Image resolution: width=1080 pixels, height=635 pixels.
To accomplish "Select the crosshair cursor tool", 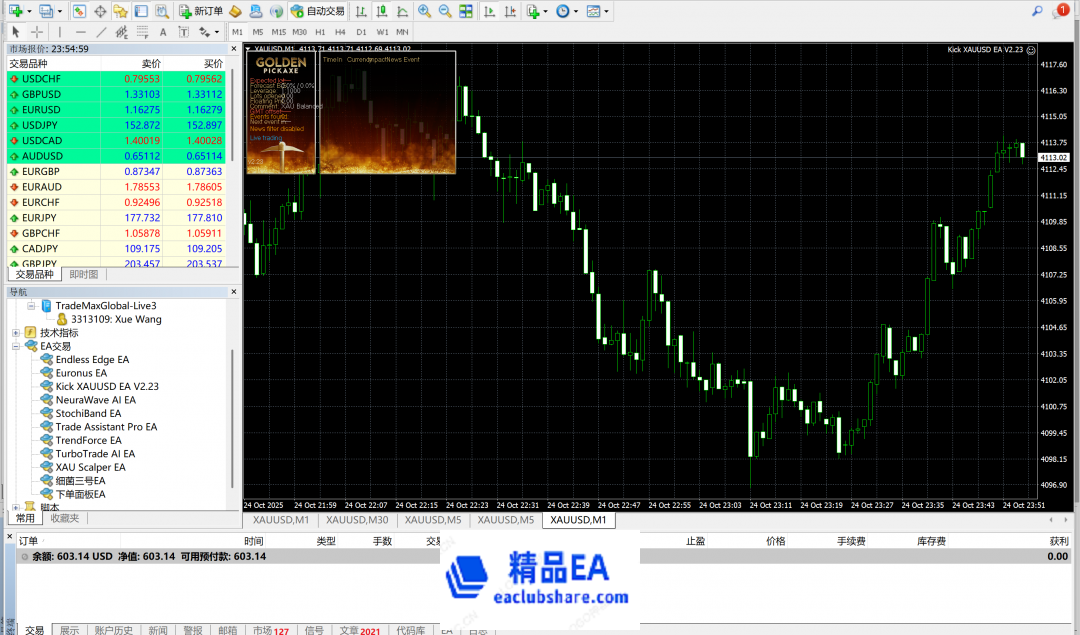I will click(x=37, y=32).
